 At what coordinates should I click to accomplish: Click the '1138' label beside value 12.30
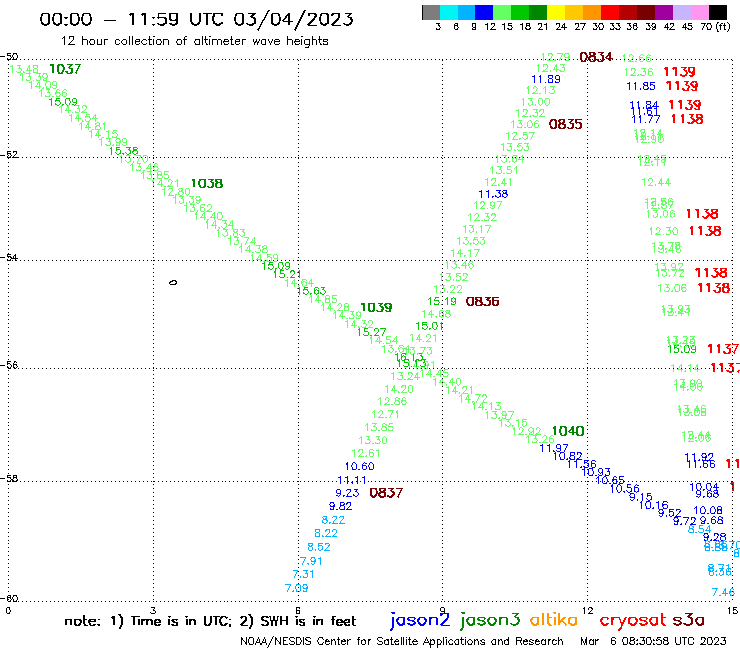click(705, 231)
